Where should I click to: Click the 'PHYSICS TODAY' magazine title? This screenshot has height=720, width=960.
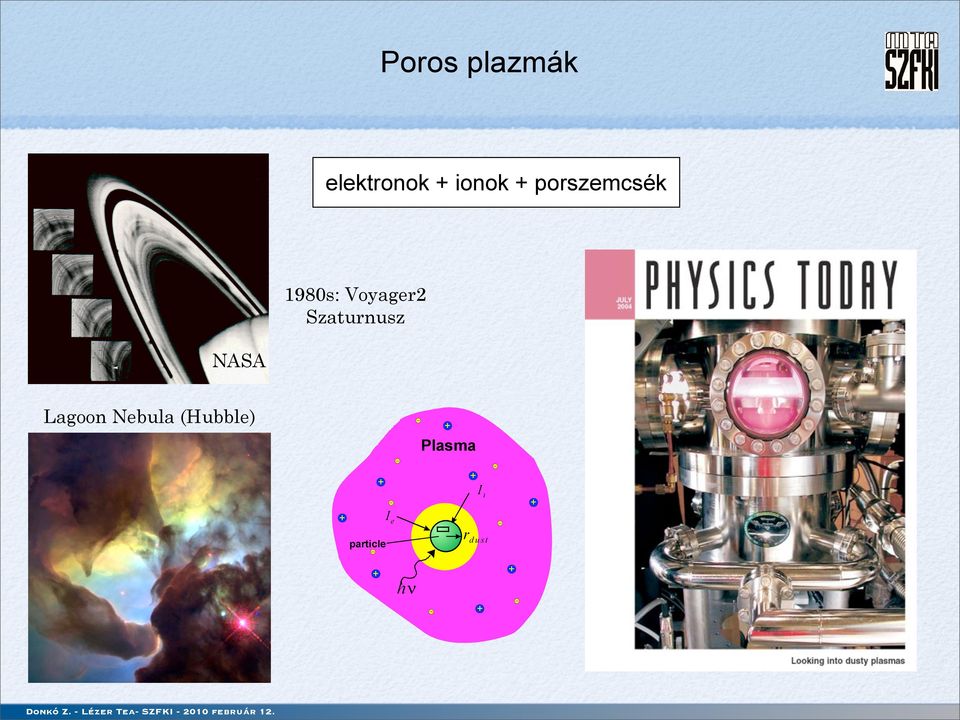(771, 285)
